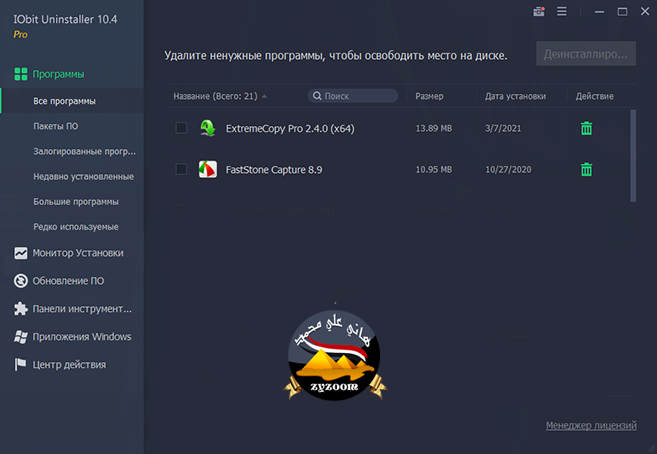Open Панели инструментов section
The width and height of the screenshot is (657, 454).
pyautogui.click(x=82, y=309)
